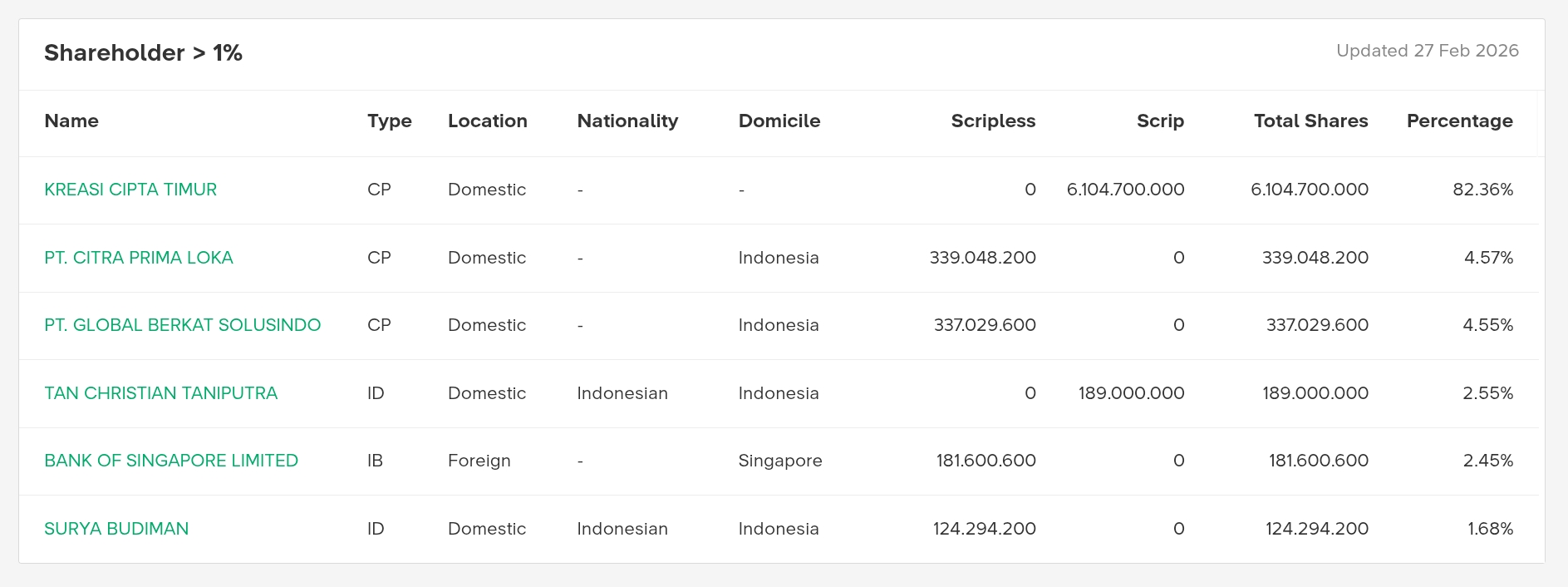Click the Foreign location cell

[x=479, y=461]
